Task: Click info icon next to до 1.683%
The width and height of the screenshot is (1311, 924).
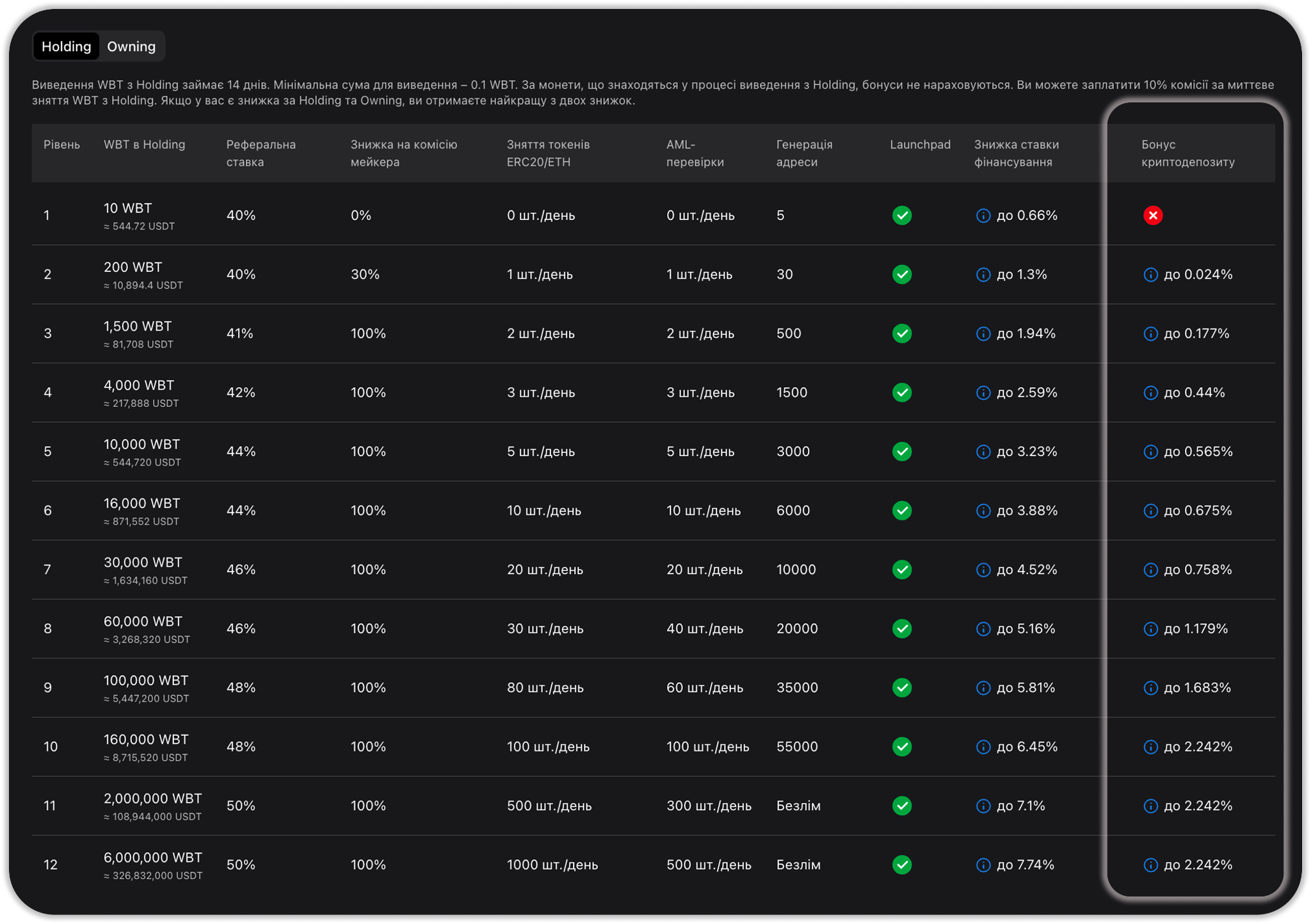Action: pyautogui.click(x=1150, y=688)
